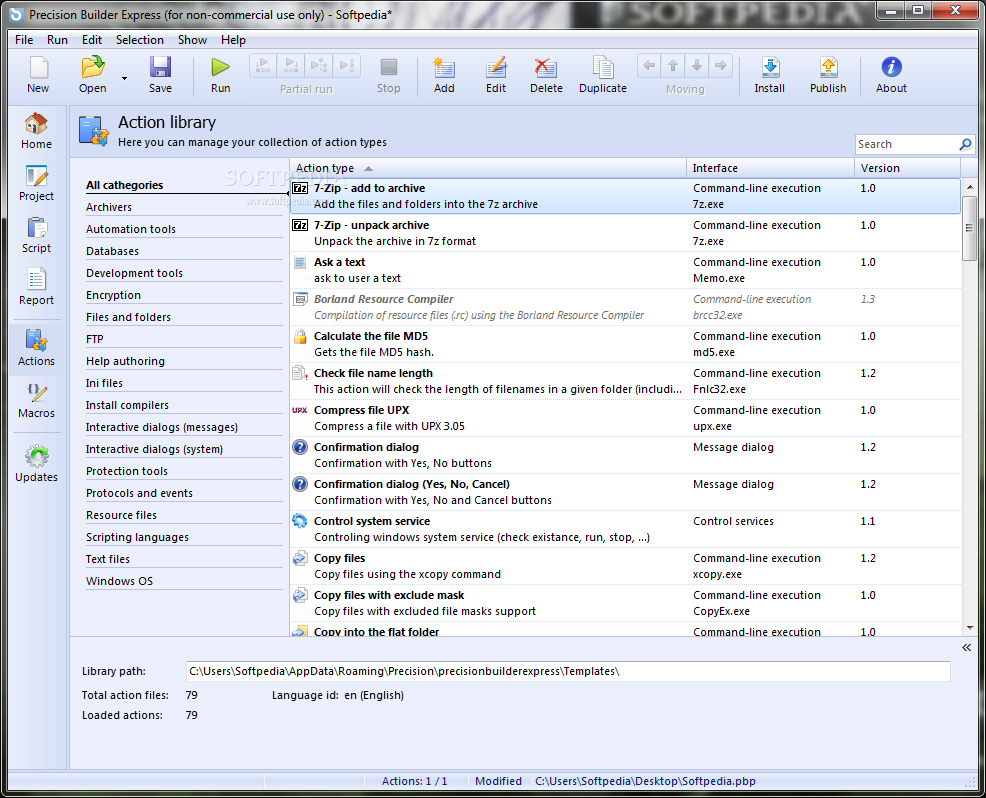Screen dimensions: 986x798
Task: Sort by the Action type column header
Action: pyautogui.click(x=488, y=168)
